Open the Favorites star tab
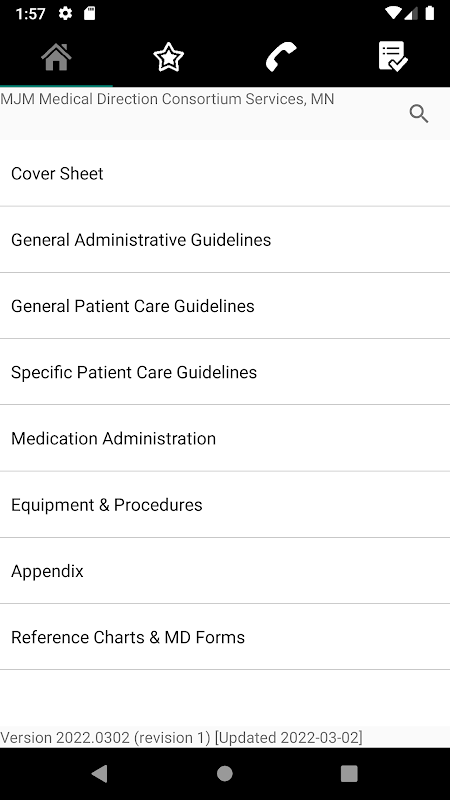450x800 pixels. click(x=168, y=57)
